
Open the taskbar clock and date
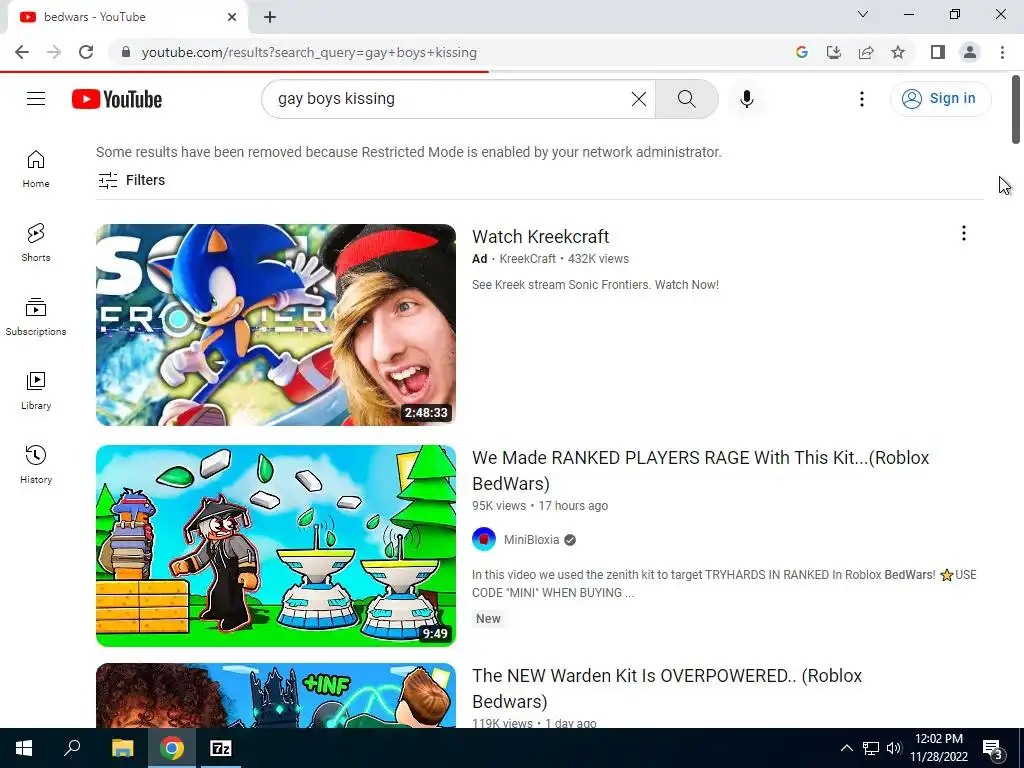(x=939, y=748)
